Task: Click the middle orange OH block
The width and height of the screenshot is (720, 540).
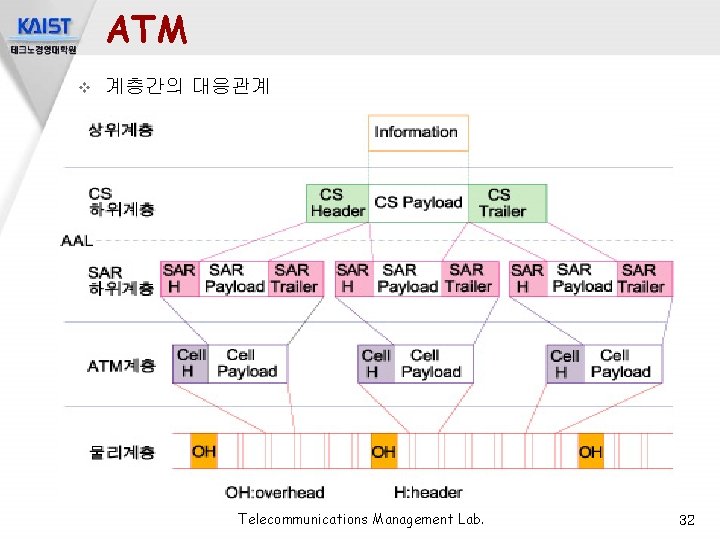Action: [x=384, y=451]
